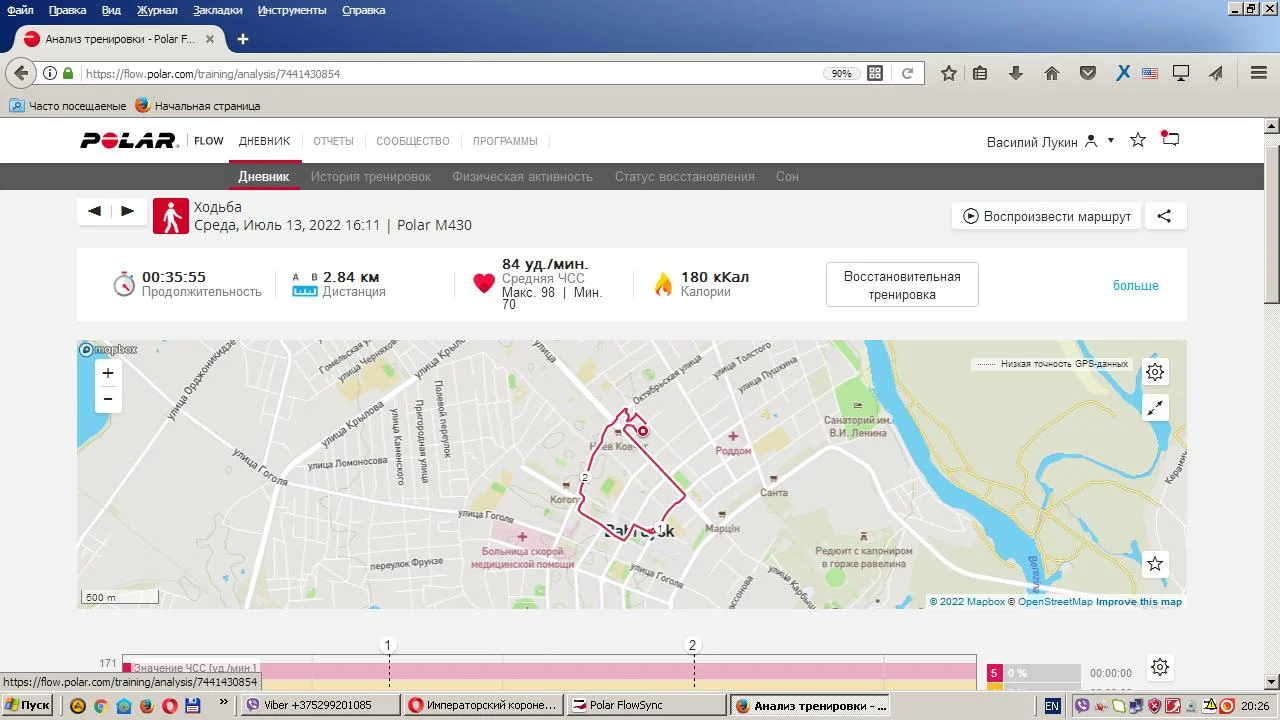Click the share icon next to the route replay button
The image size is (1280, 720).
[1164, 216]
